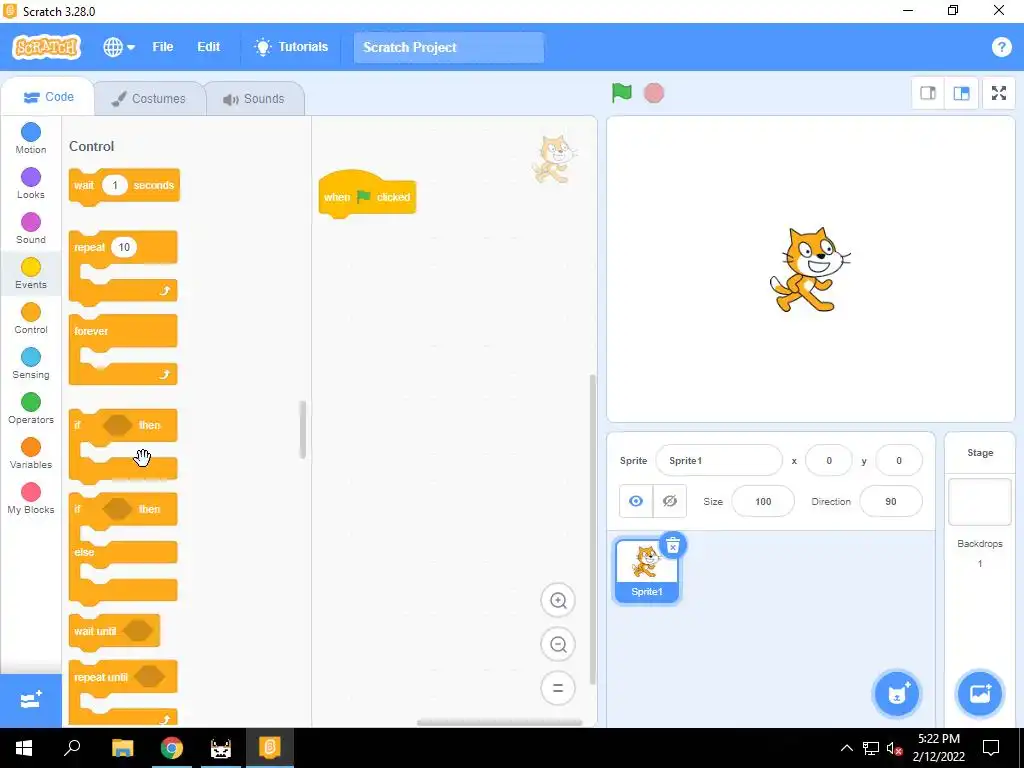Click the sprite Size field
Screen dimensions: 1024x768
point(763,502)
